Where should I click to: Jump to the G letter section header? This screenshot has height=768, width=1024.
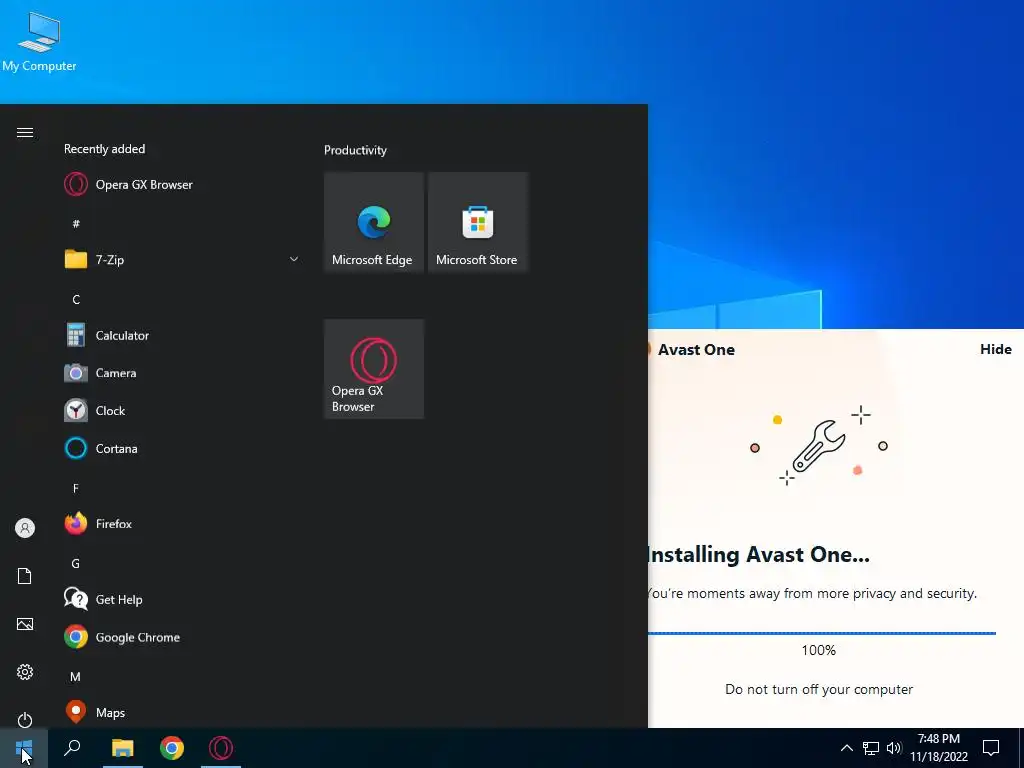76,564
